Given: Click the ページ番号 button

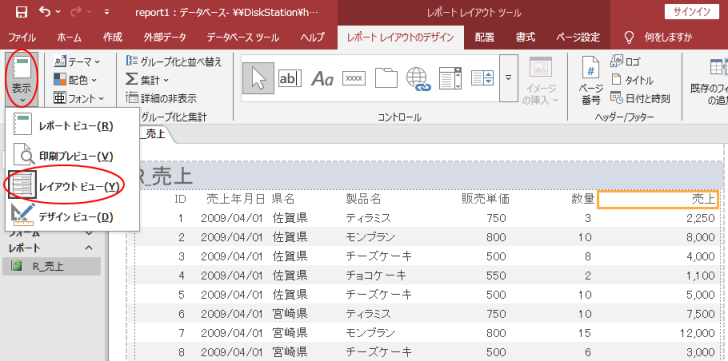Looking at the screenshot, I should coord(591,81).
